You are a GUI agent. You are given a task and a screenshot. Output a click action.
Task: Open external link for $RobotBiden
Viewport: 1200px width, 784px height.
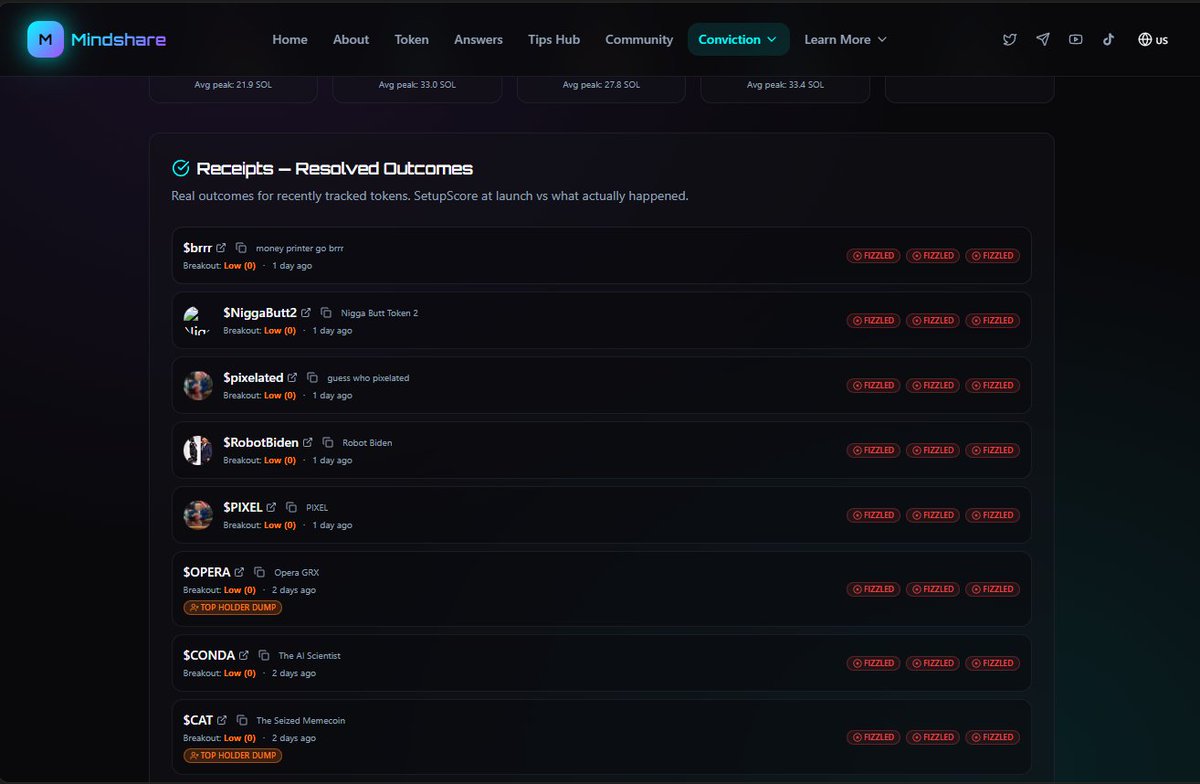307,442
